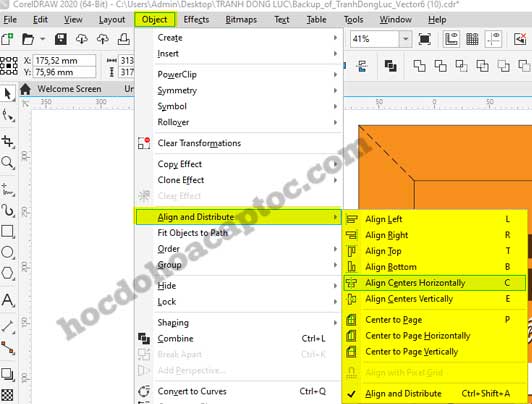This screenshot has height=404, width=532.
Task: Choose Center to Page Vertically
Action: tap(435, 352)
